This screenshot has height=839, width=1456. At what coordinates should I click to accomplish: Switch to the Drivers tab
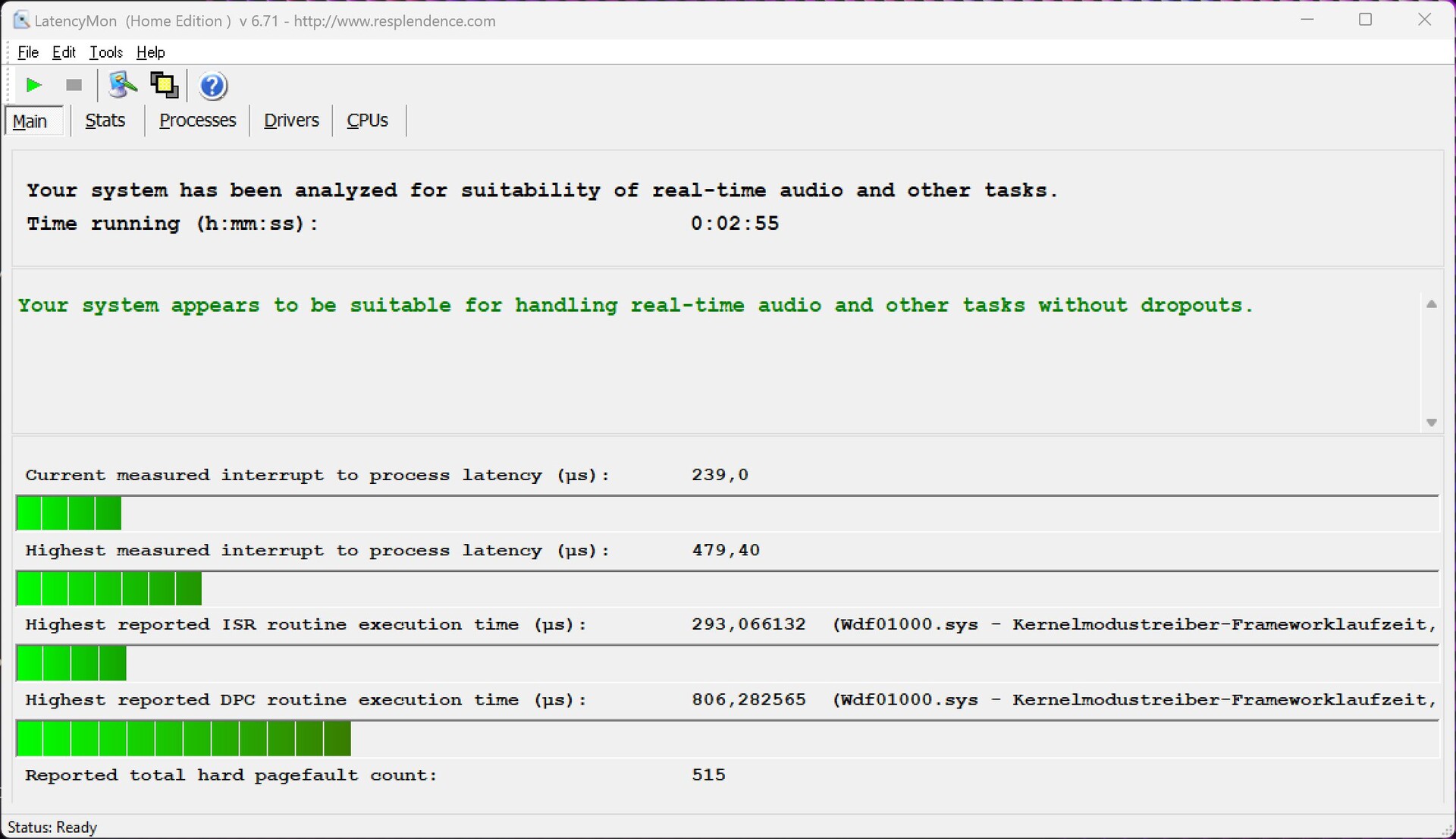point(291,121)
